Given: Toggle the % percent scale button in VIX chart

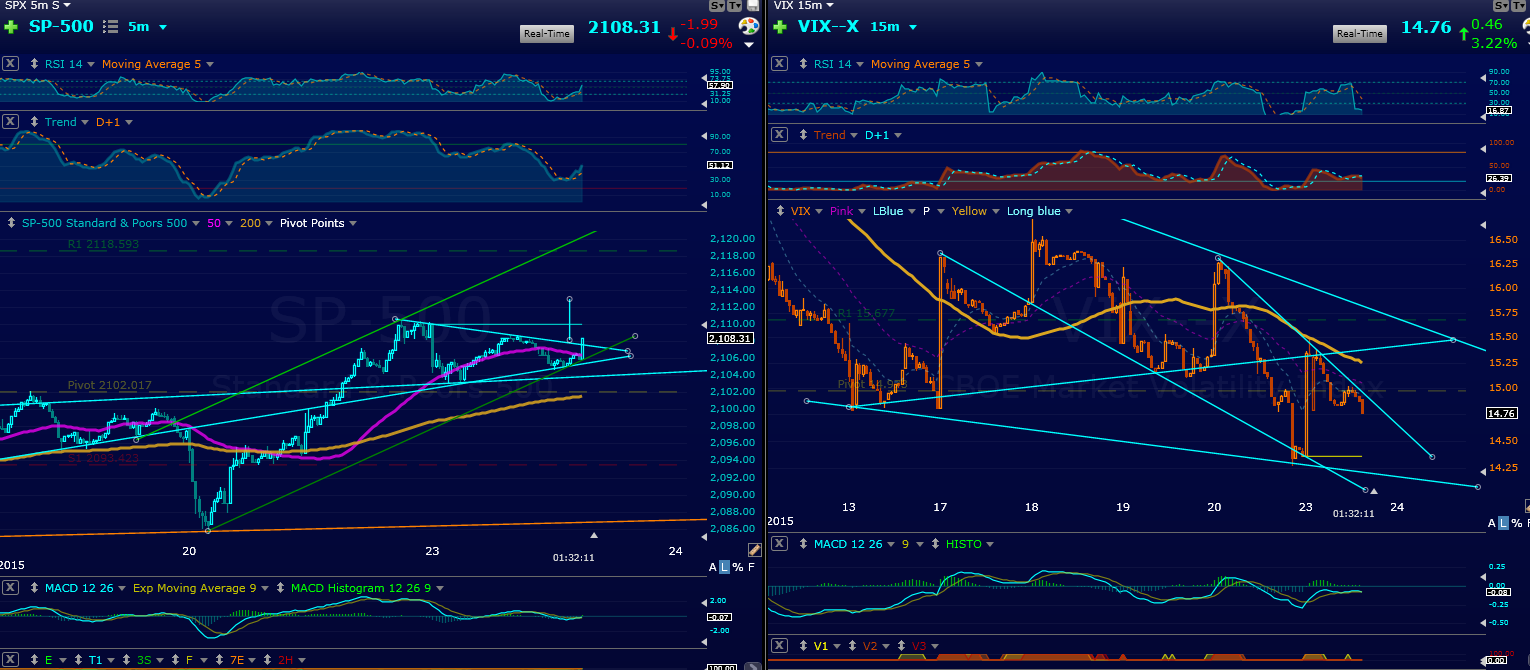Looking at the screenshot, I should coord(1517,523).
